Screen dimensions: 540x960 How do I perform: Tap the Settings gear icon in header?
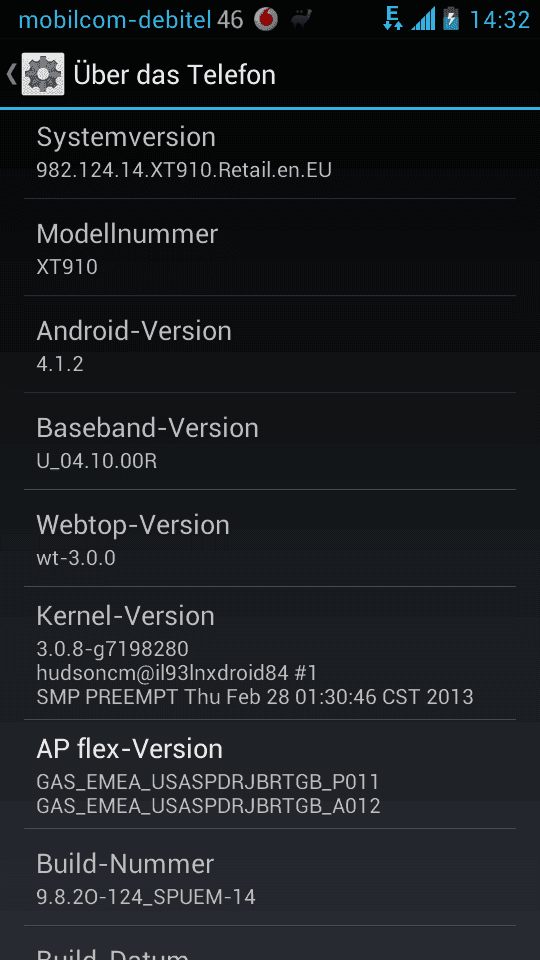coord(43,74)
